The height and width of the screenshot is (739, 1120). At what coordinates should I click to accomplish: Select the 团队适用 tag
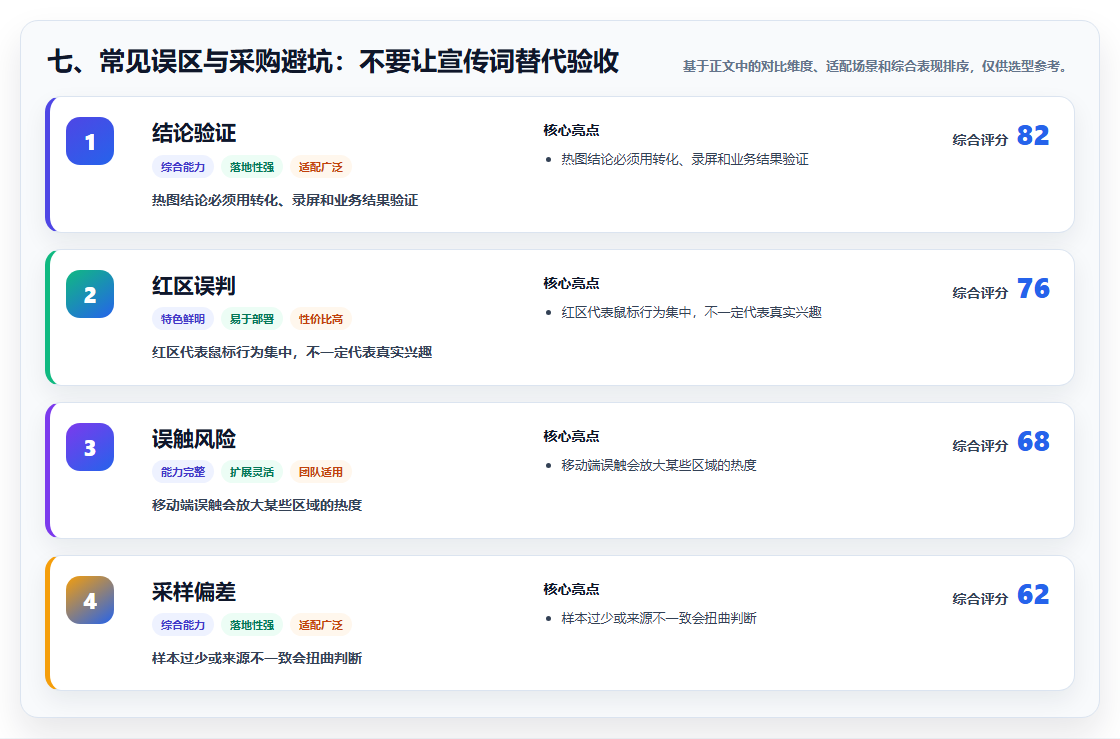pos(321,472)
